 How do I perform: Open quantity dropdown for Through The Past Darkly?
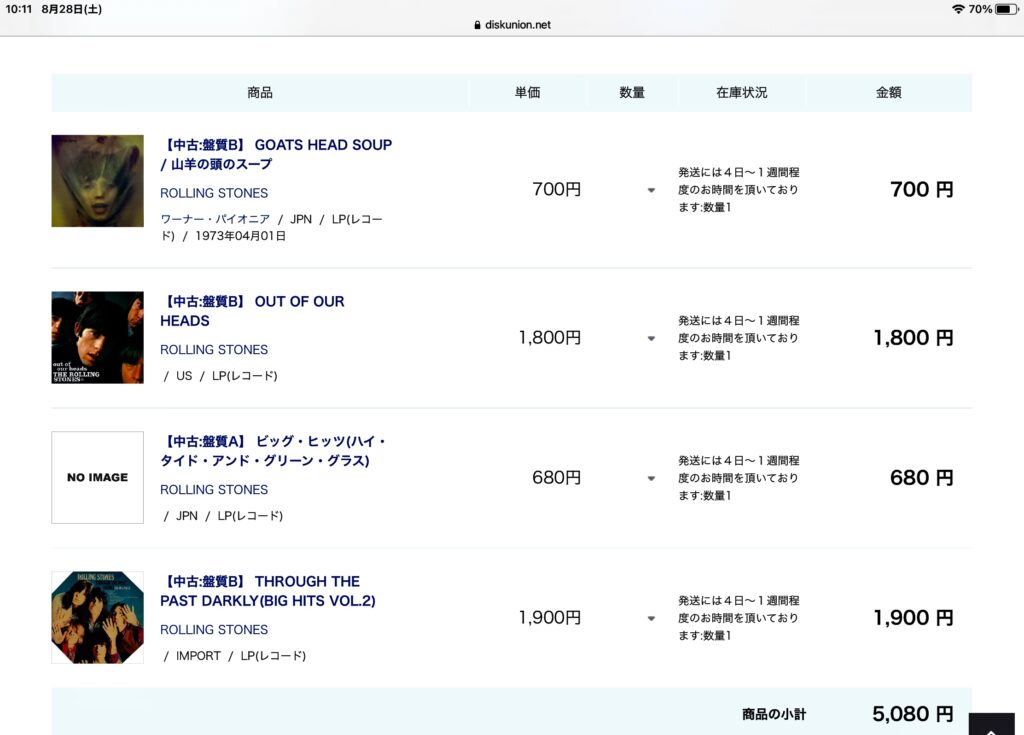point(651,618)
